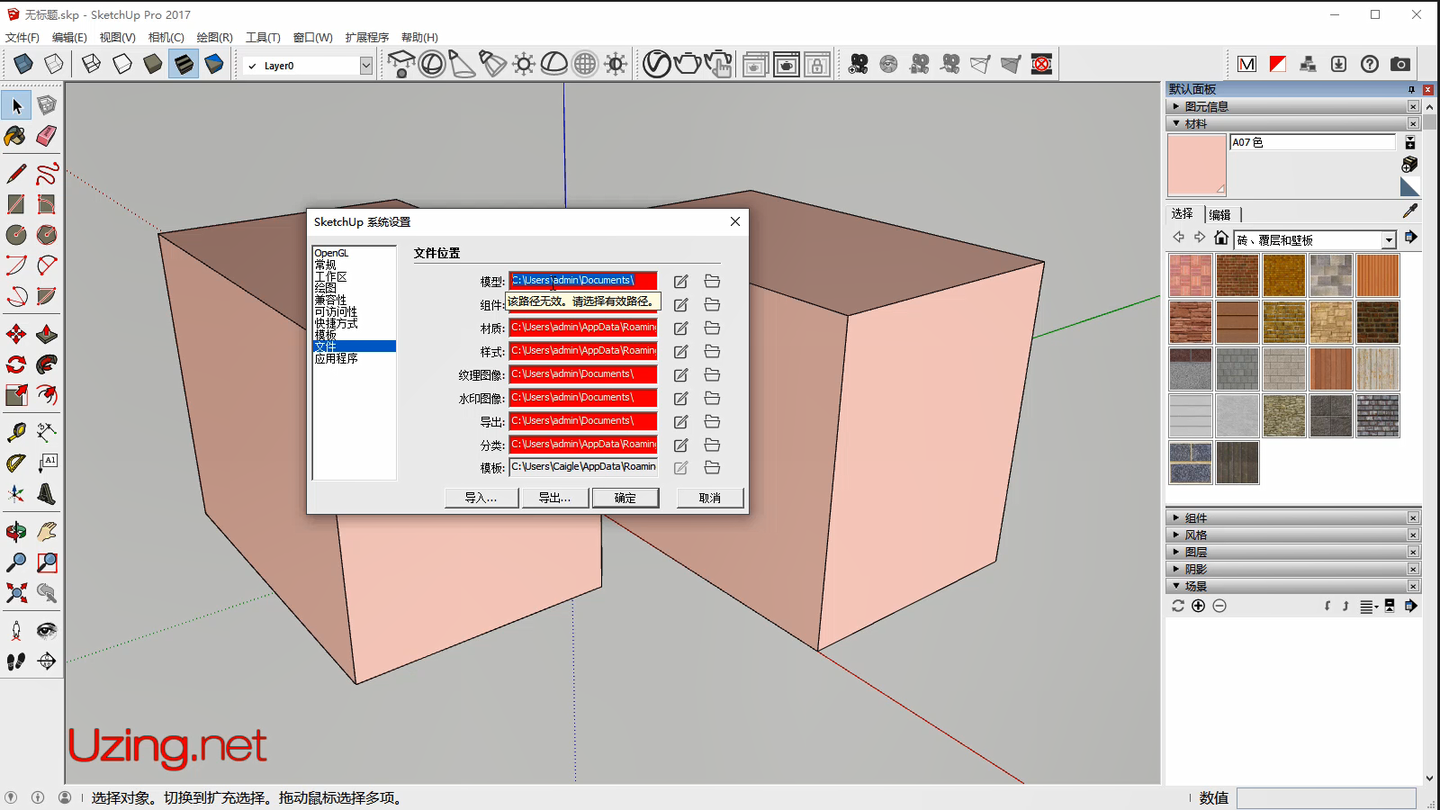Click the A07 色 material name field
The width and height of the screenshot is (1440, 810).
(x=1312, y=143)
